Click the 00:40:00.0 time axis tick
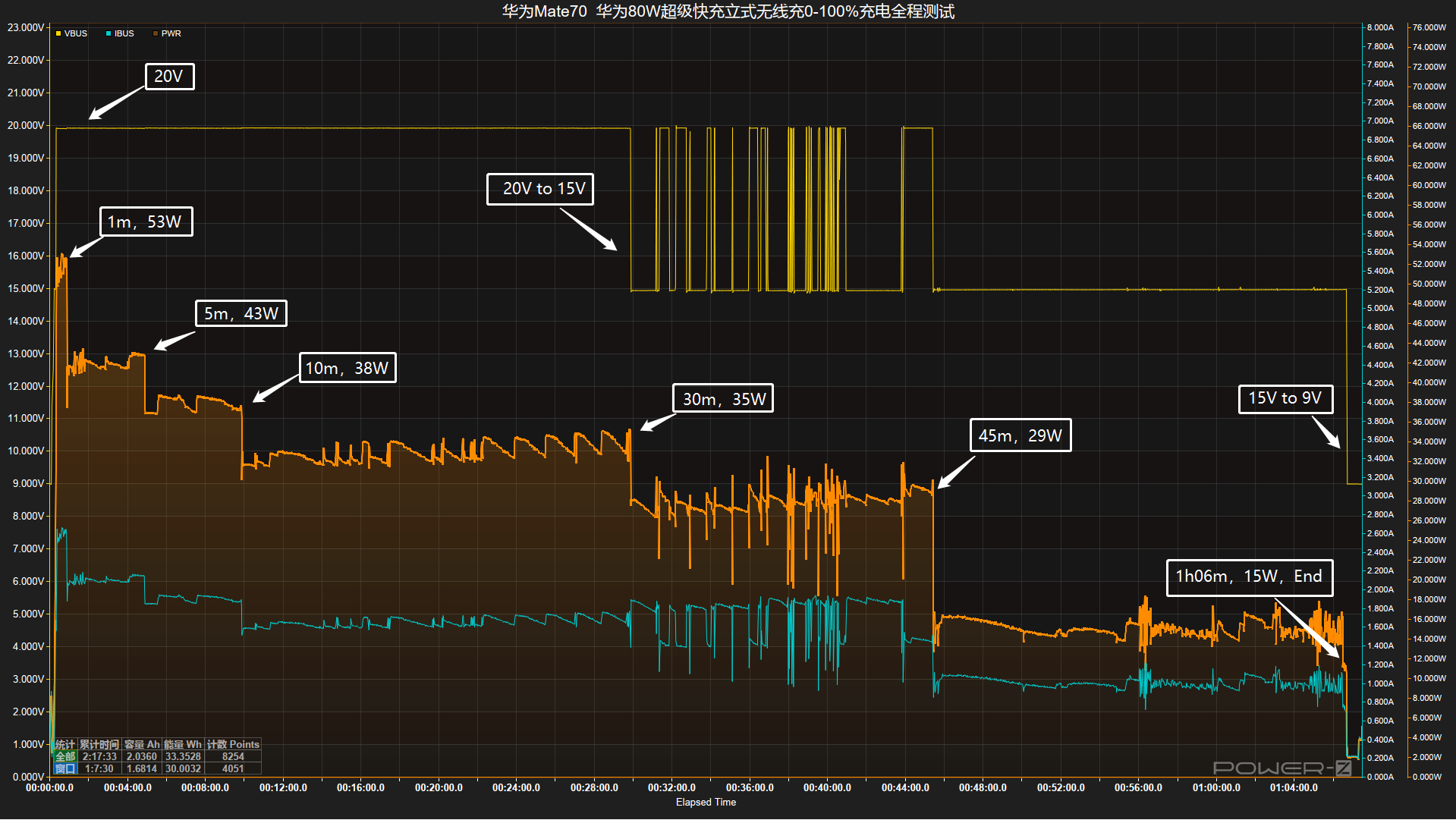1456x820 pixels. coord(827,787)
